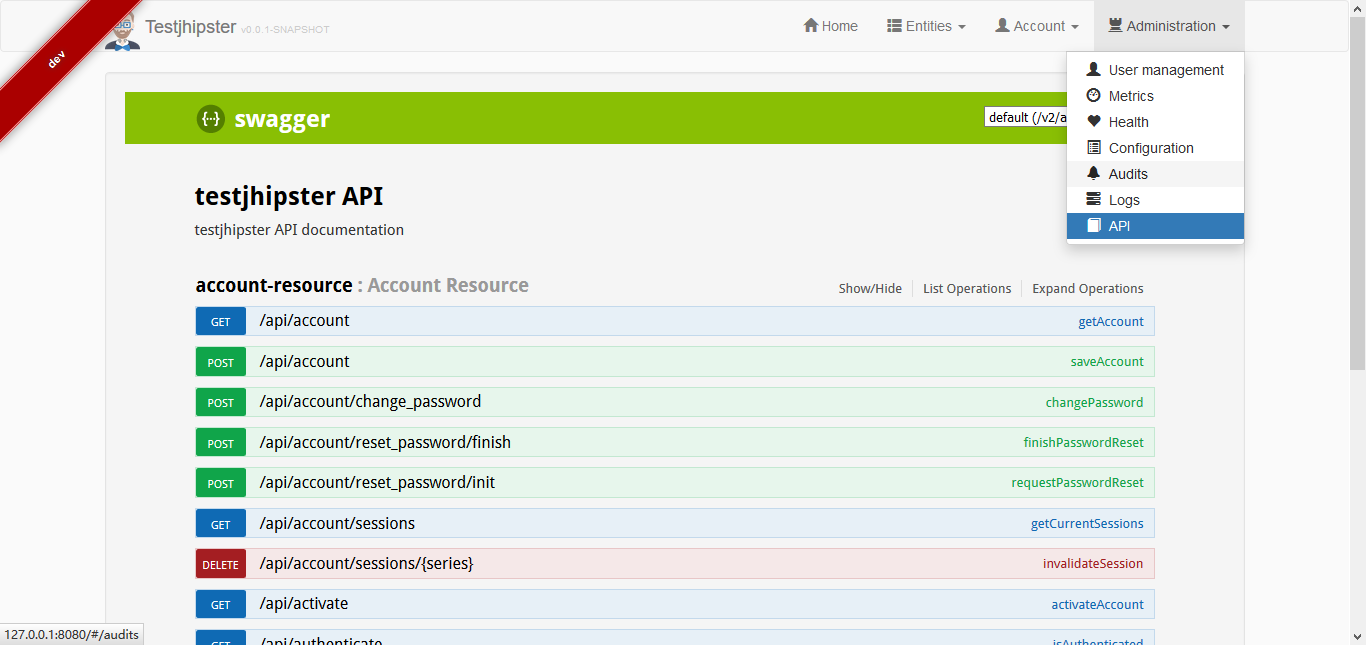Click the API book icon
The height and width of the screenshot is (645, 1366).
(1094, 226)
